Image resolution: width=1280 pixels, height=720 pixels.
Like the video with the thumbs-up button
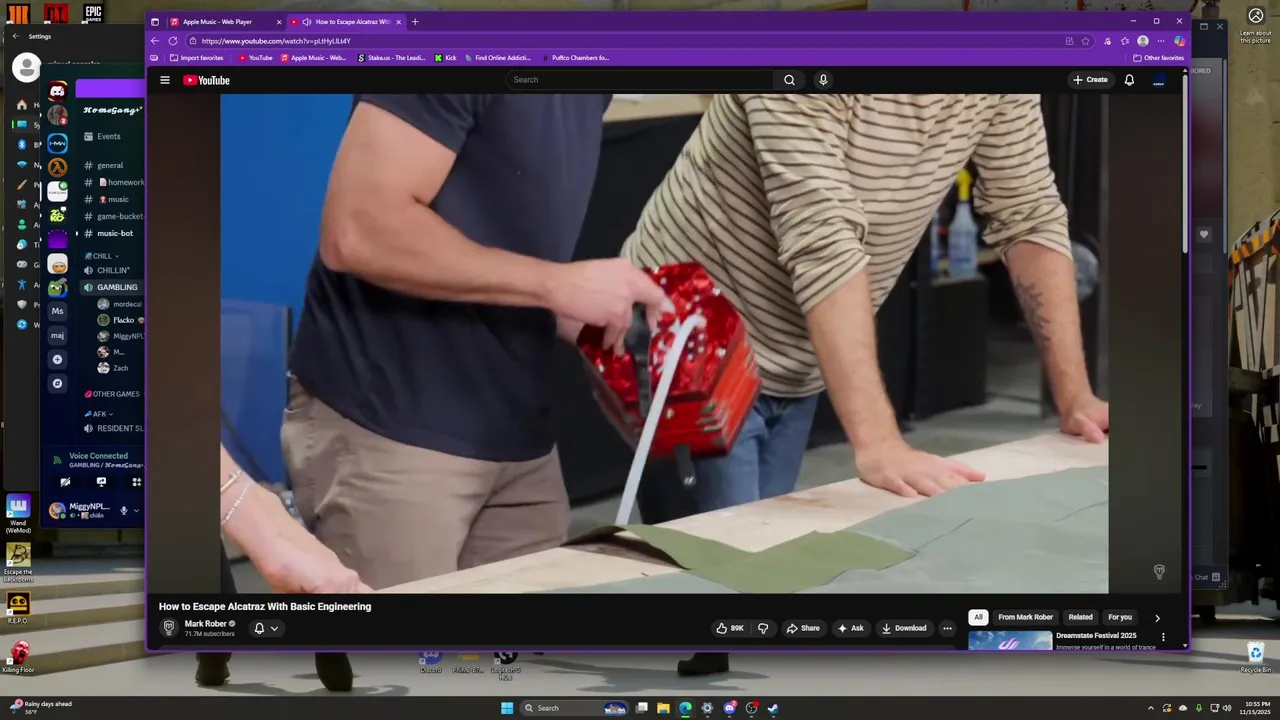tap(730, 628)
